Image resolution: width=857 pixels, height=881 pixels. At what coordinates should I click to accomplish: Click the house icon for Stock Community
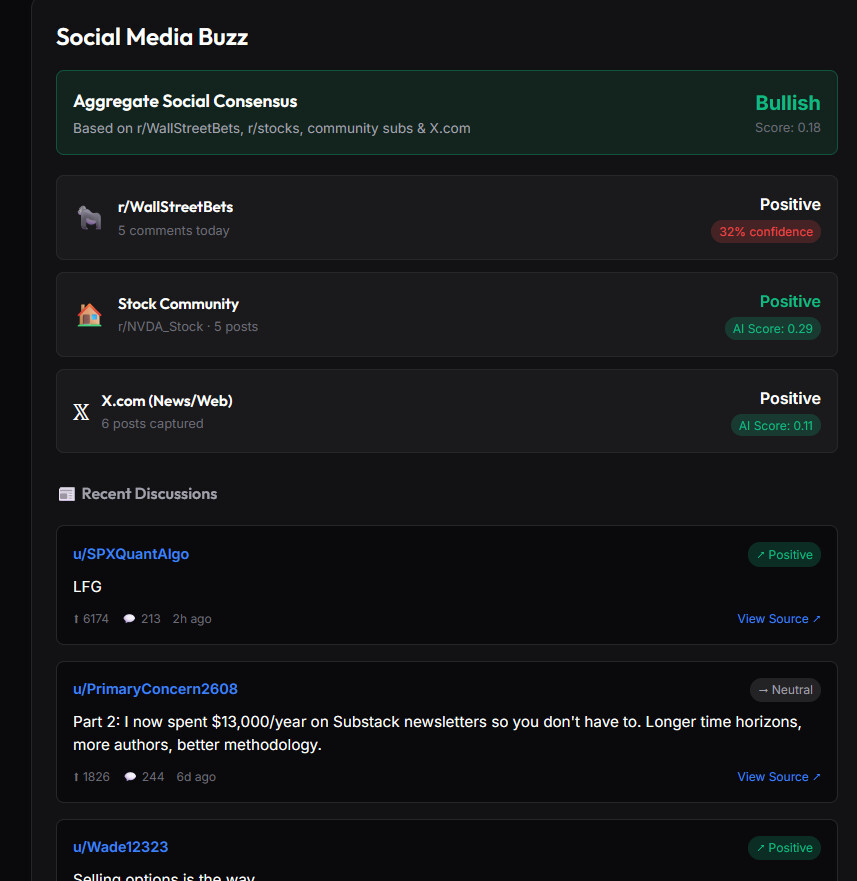click(x=90, y=315)
